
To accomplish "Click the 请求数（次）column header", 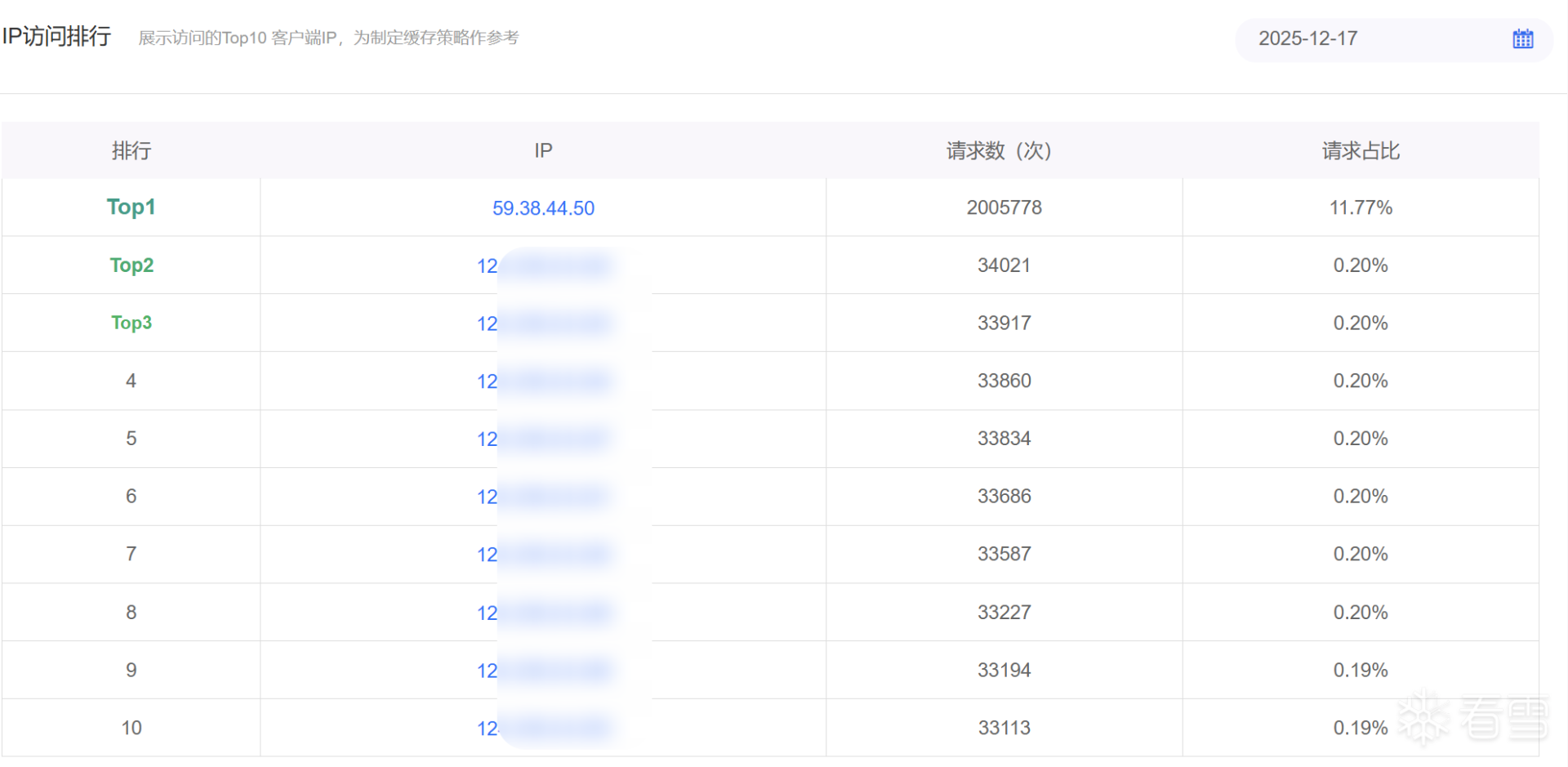I will tap(999, 151).
